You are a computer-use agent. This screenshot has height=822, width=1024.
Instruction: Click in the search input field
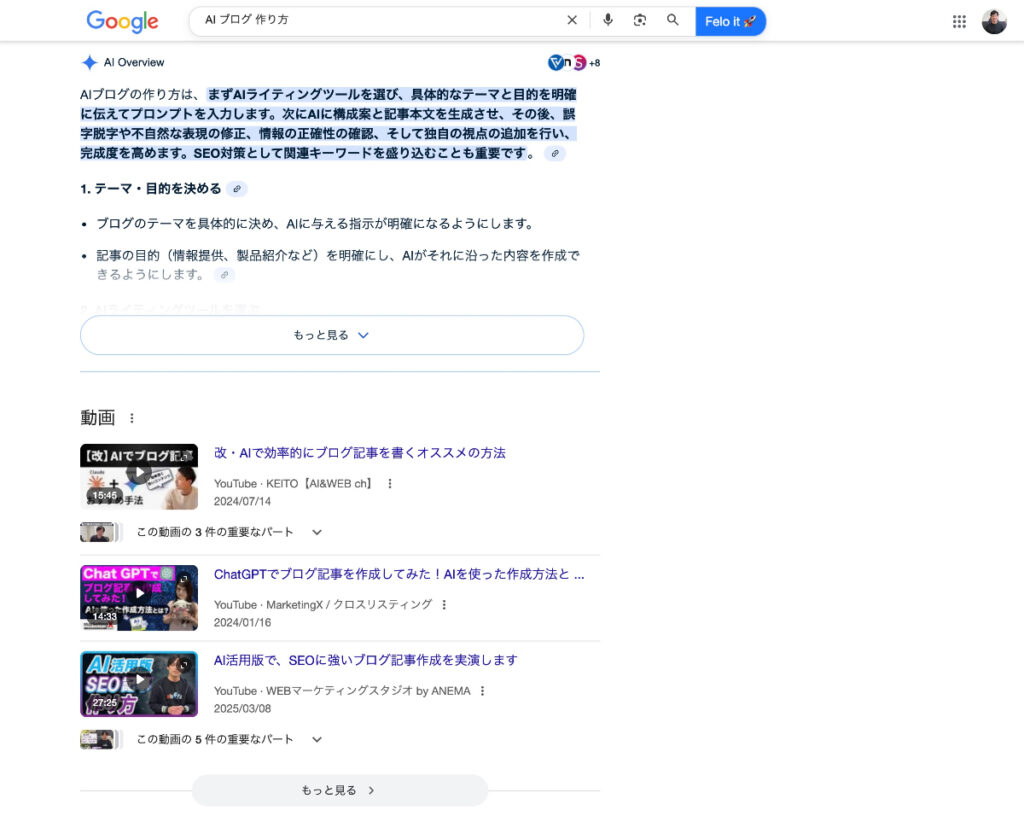[x=380, y=20]
